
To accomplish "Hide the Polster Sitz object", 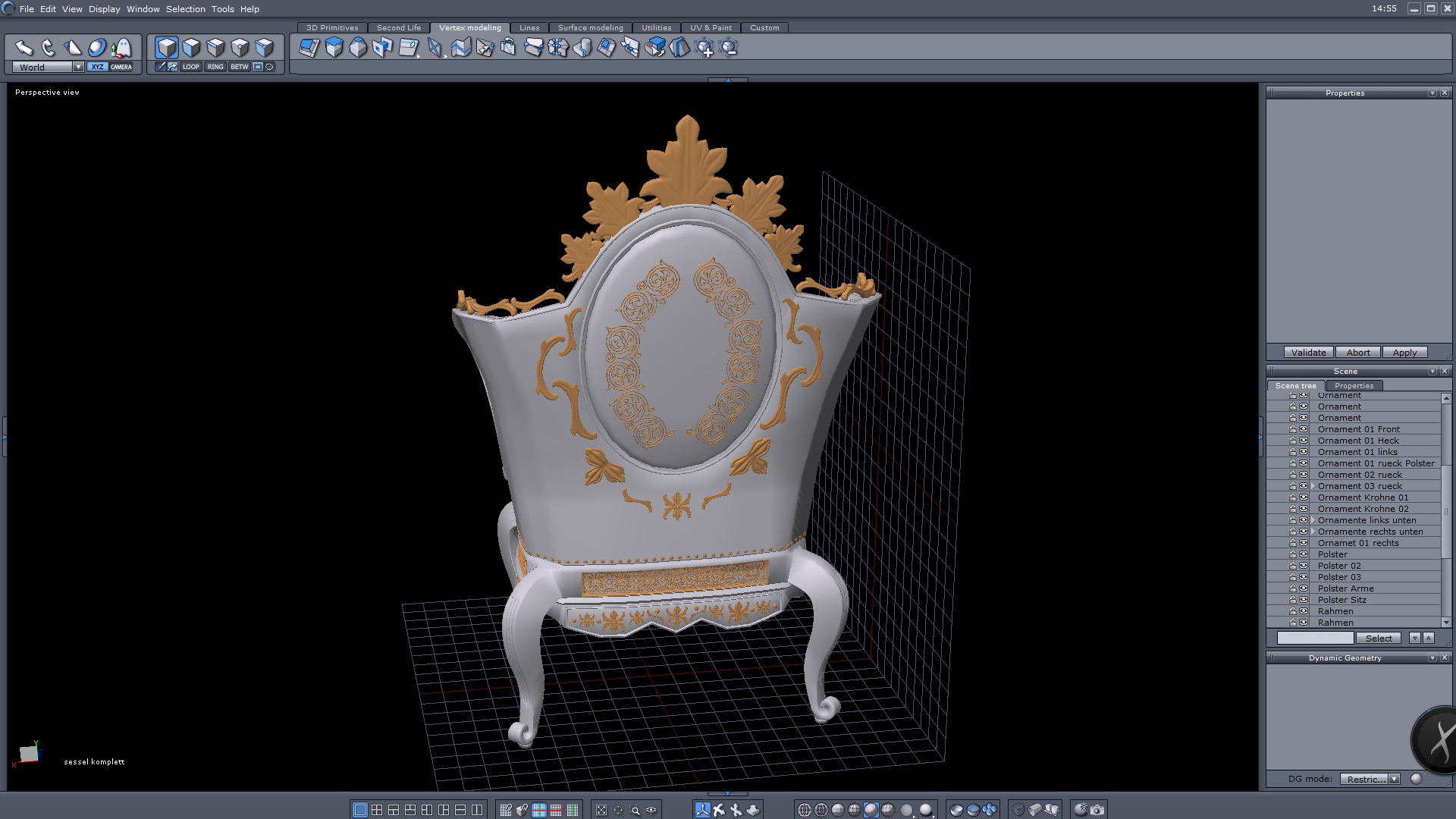I will click(x=1304, y=600).
